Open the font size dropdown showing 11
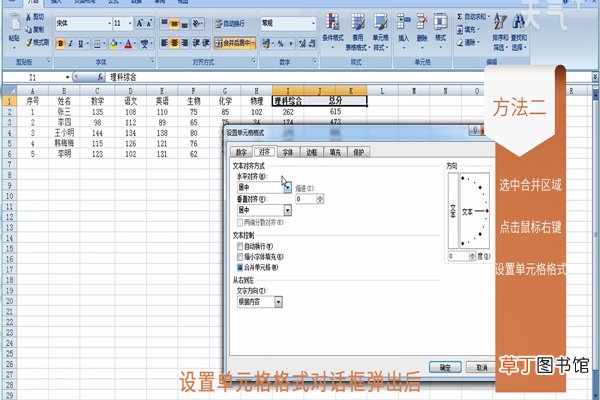Viewport: 600px width, 400px height. (130, 23)
